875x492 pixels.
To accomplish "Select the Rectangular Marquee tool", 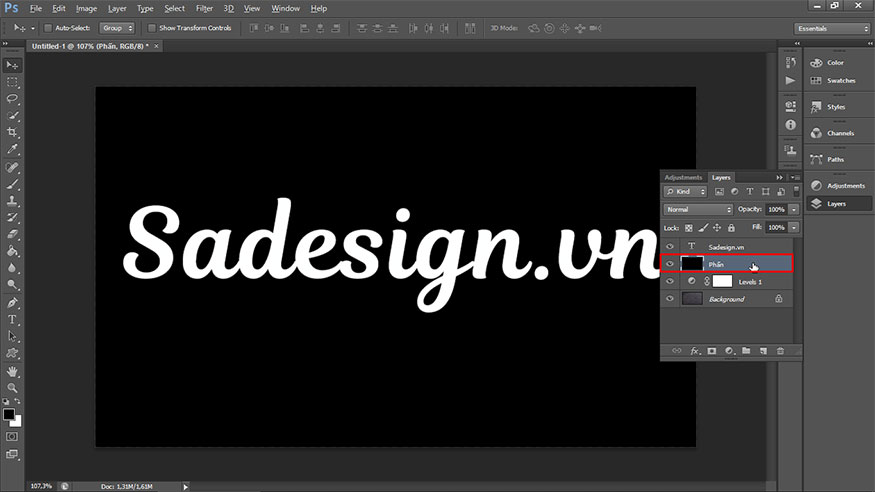I will (x=12, y=83).
